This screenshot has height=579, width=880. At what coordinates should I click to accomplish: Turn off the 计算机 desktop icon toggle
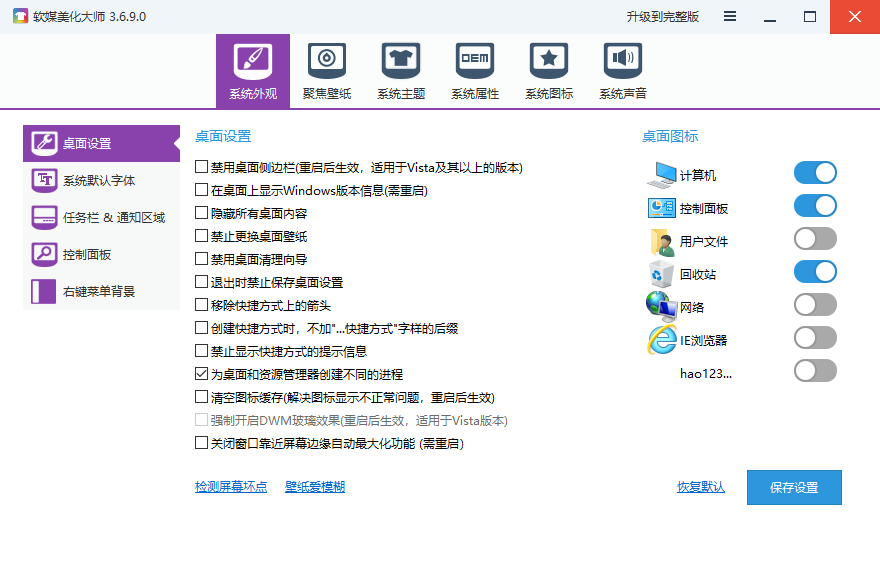coord(815,173)
